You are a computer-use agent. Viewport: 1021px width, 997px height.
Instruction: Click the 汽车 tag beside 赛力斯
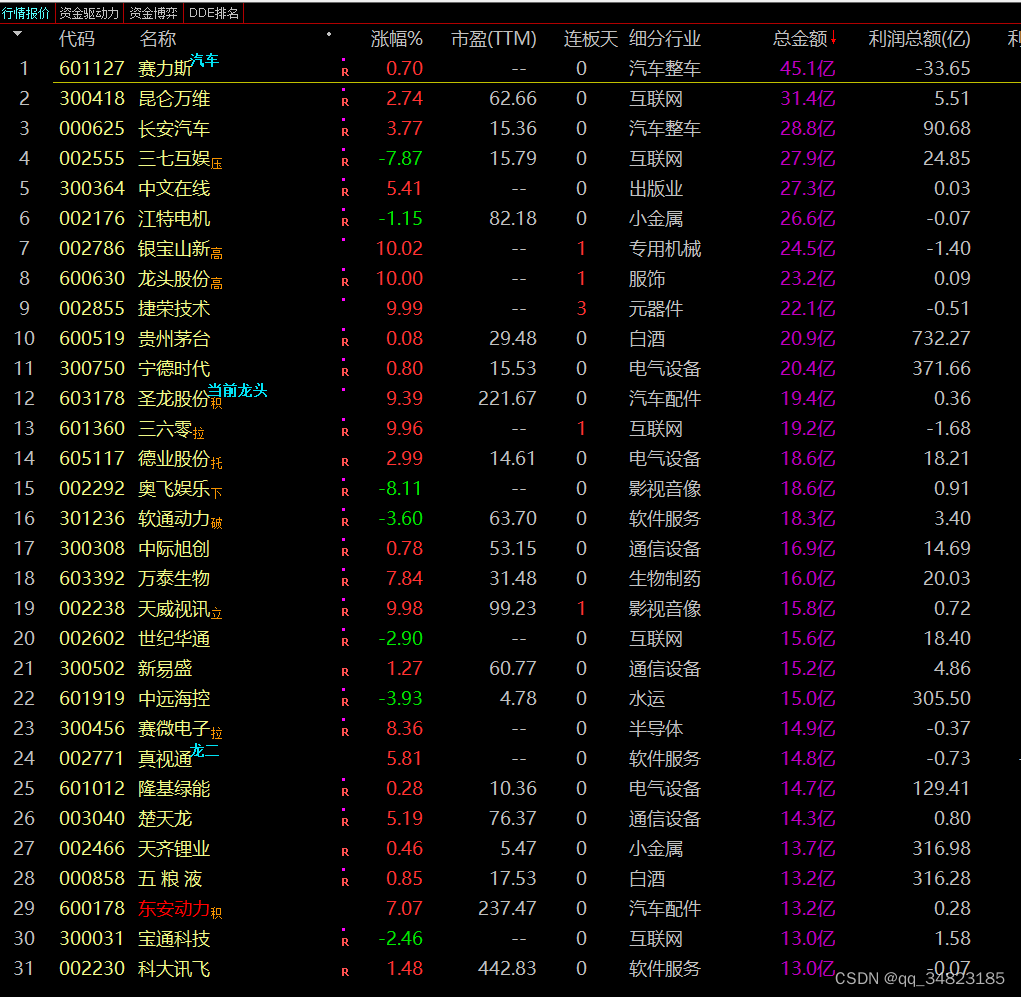point(204,60)
